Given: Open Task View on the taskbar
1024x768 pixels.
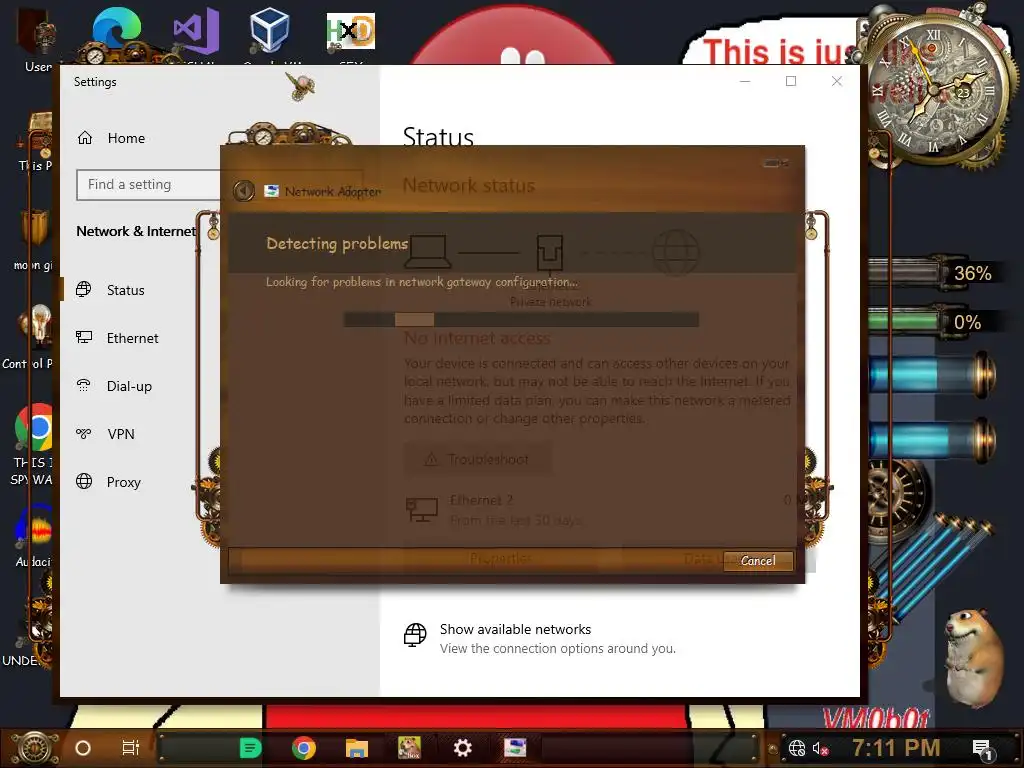Looking at the screenshot, I should point(131,748).
